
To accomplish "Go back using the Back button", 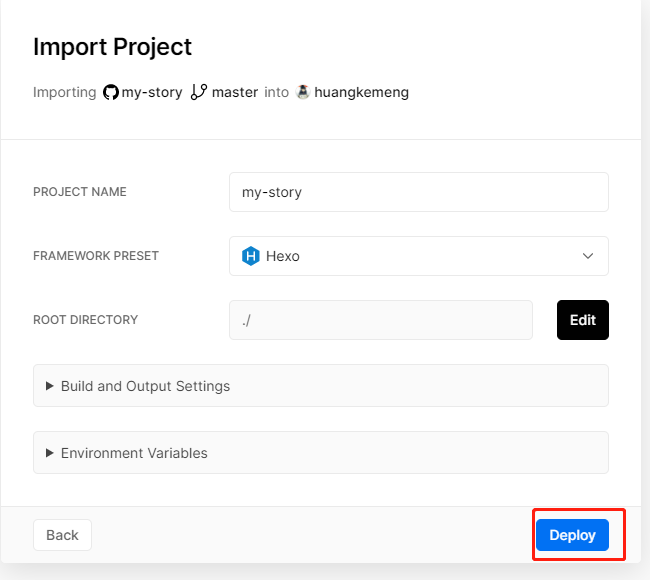I will pyautogui.click(x=62, y=535).
